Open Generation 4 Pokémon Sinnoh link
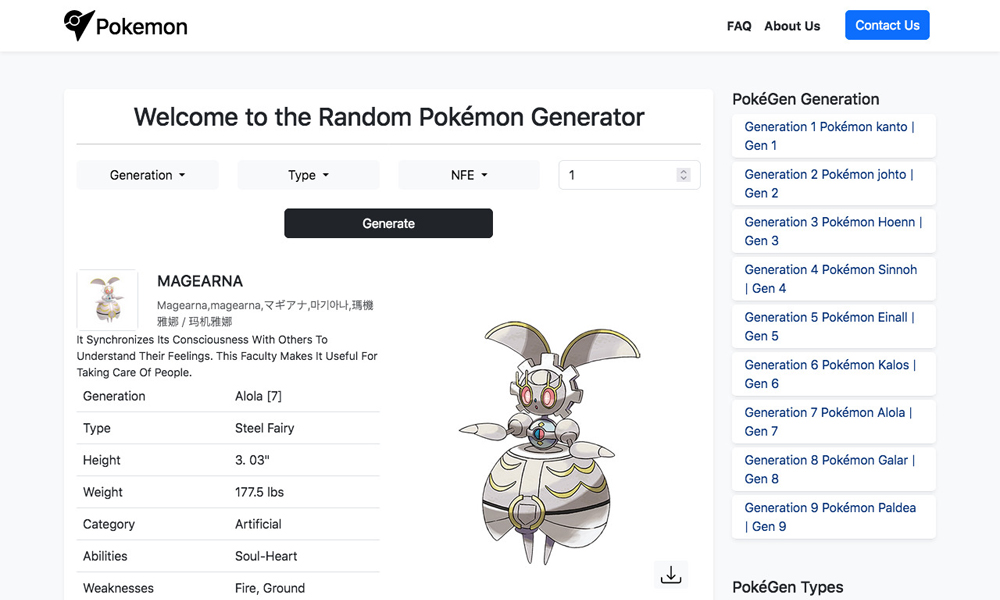 [x=830, y=279]
